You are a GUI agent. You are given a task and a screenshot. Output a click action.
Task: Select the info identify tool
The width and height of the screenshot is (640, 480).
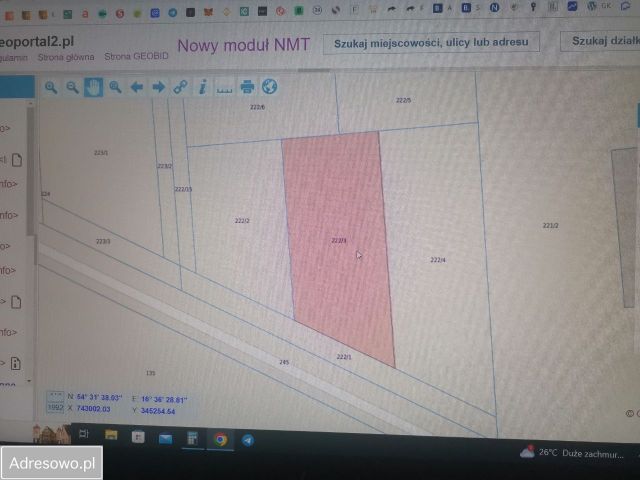point(202,87)
